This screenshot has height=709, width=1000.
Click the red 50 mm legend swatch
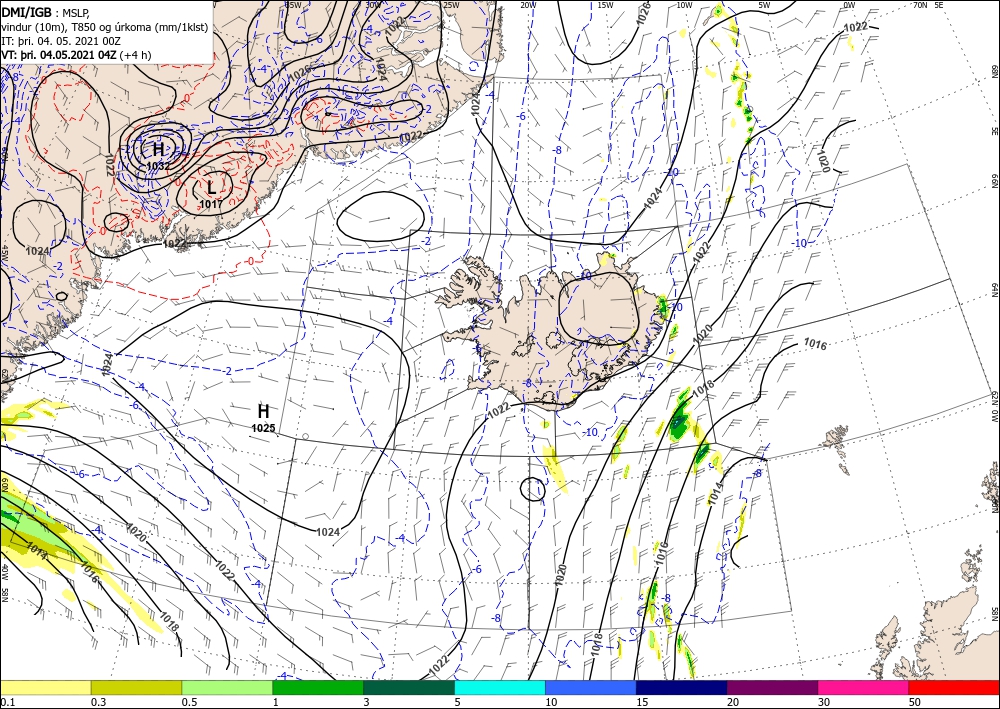[954, 687]
